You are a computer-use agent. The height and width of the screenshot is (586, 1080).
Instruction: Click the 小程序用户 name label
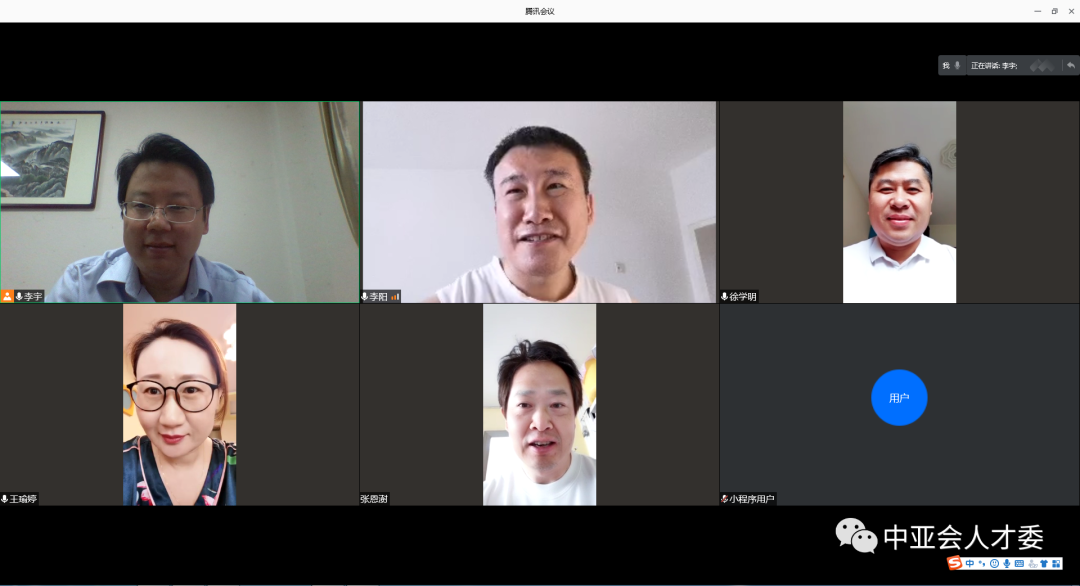coord(751,499)
